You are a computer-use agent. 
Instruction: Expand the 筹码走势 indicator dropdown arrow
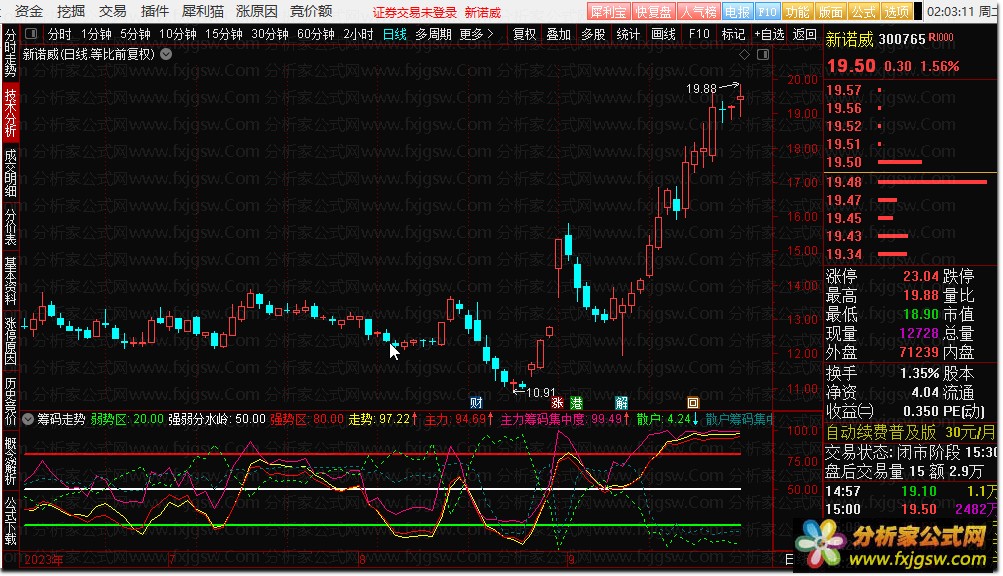[28, 419]
